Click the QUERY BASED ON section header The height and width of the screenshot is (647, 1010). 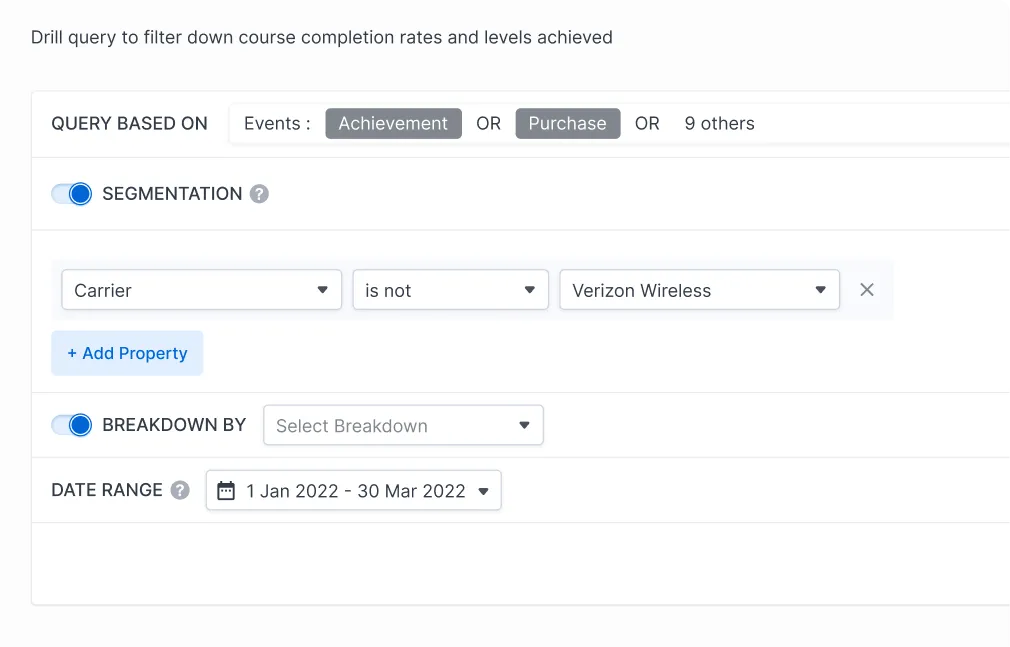click(x=129, y=123)
